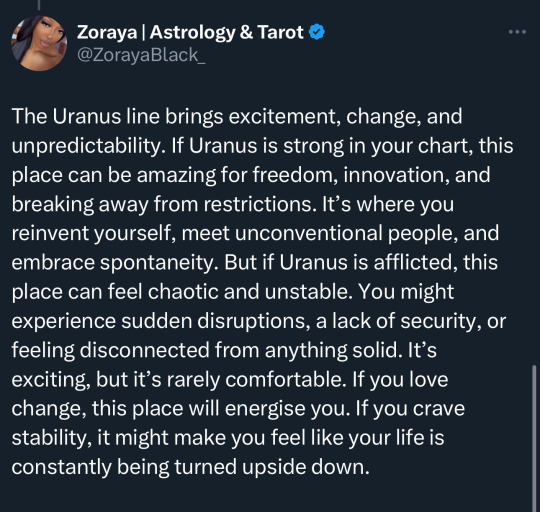Click the thread connector line above the avatar
Screen dimensions: 540x512
point(39,4)
